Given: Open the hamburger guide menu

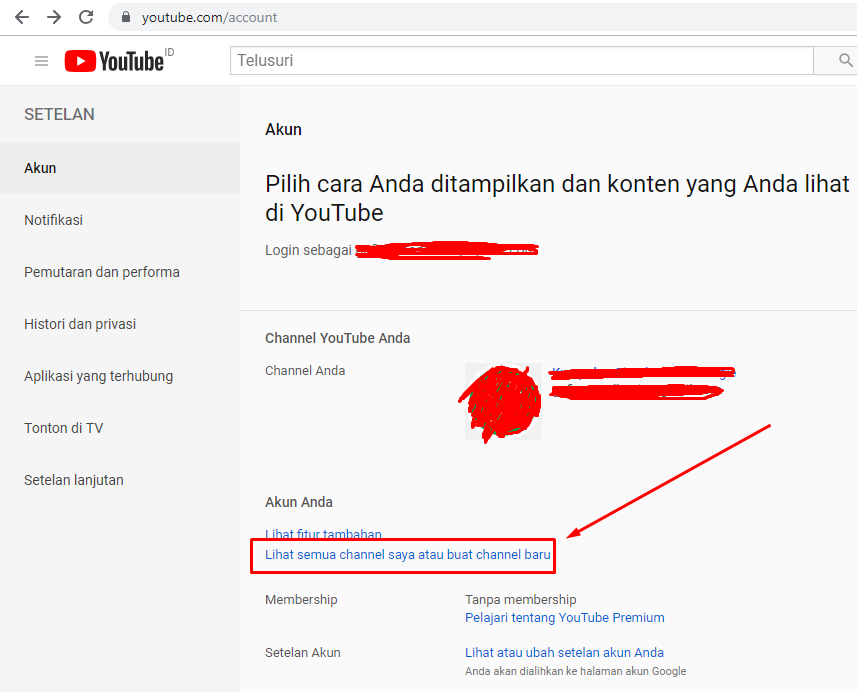Looking at the screenshot, I should click(x=42, y=61).
